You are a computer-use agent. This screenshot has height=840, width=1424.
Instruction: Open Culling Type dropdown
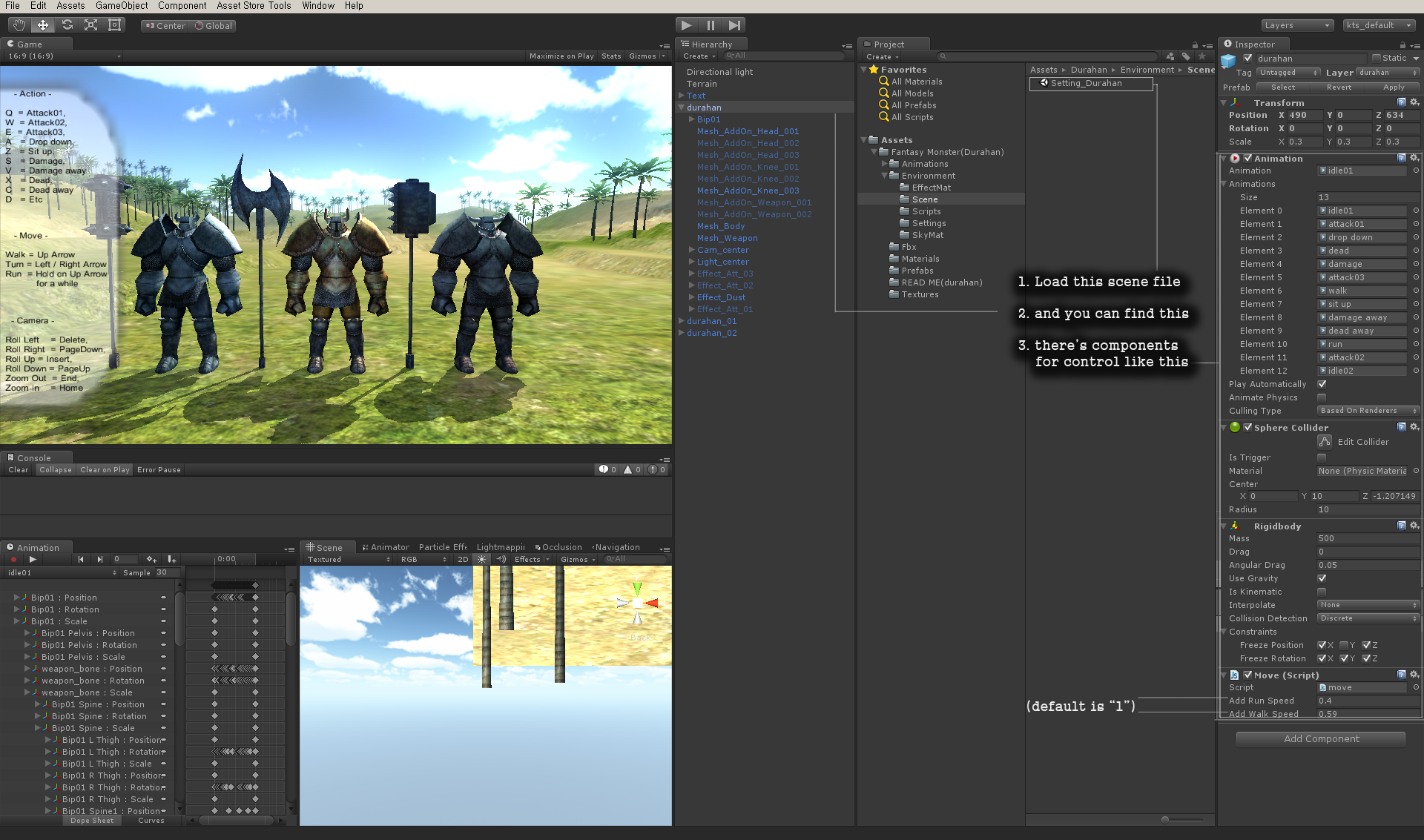[1368, 411]
